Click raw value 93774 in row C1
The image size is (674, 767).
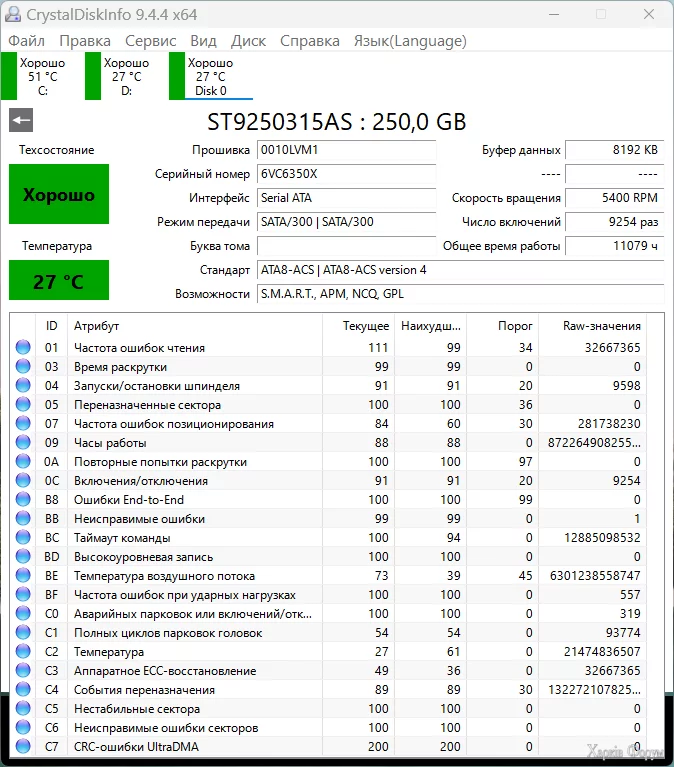tap(623, 632)
